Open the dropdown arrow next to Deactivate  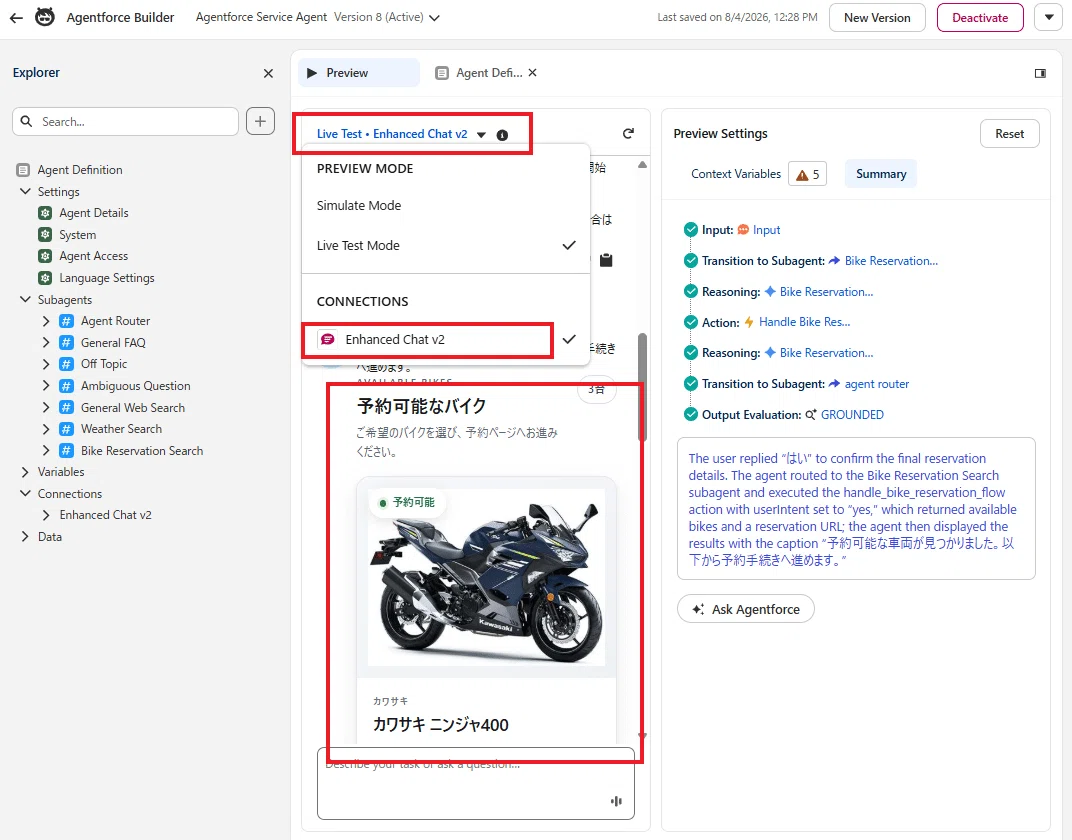pos(1049,18)
